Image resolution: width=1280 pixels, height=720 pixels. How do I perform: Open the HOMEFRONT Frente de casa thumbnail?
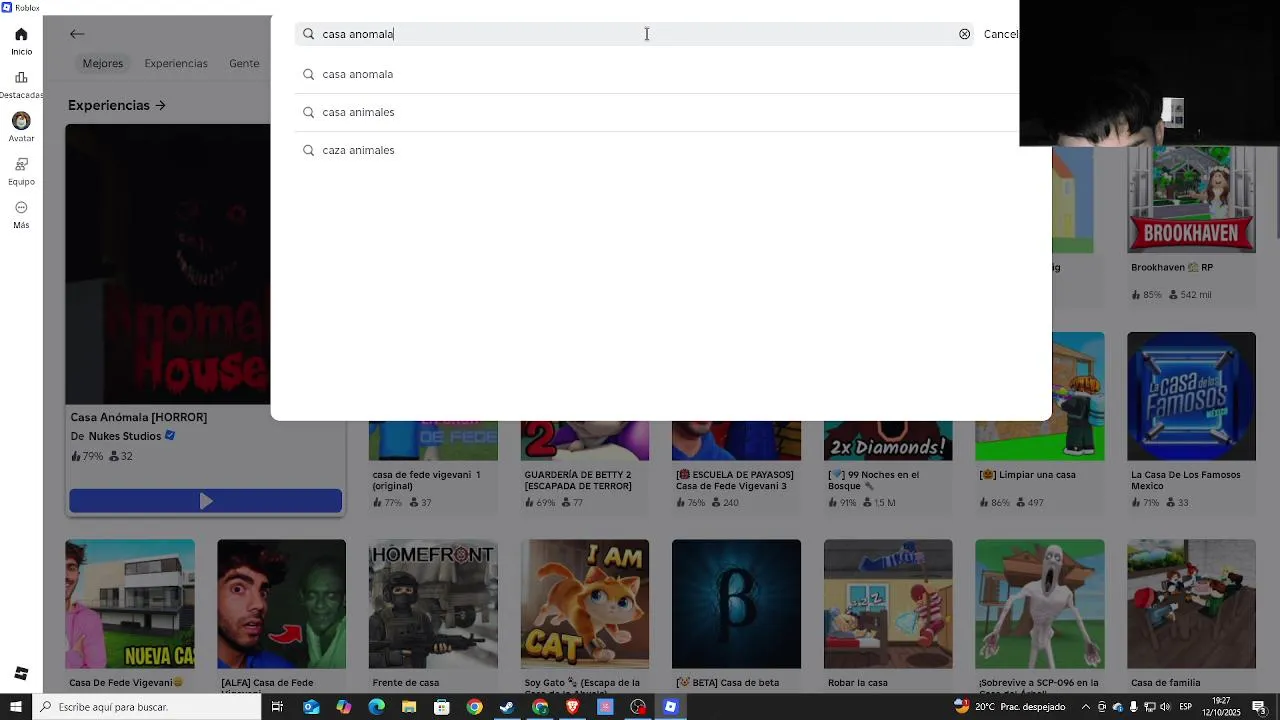pos(433,604)
